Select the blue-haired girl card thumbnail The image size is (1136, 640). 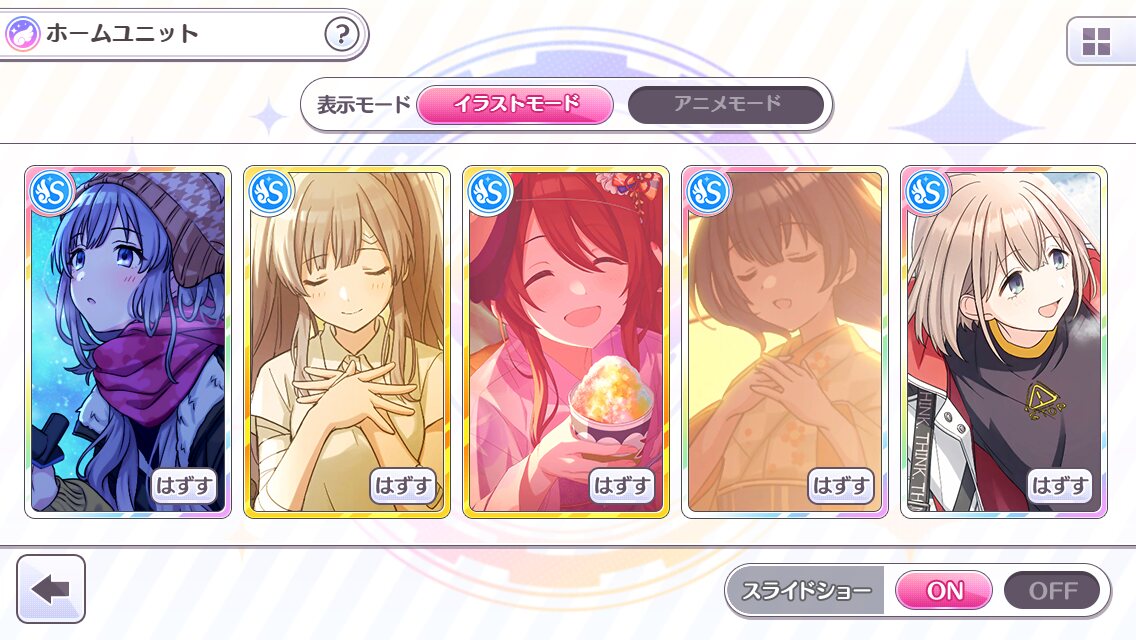(128, 342)
